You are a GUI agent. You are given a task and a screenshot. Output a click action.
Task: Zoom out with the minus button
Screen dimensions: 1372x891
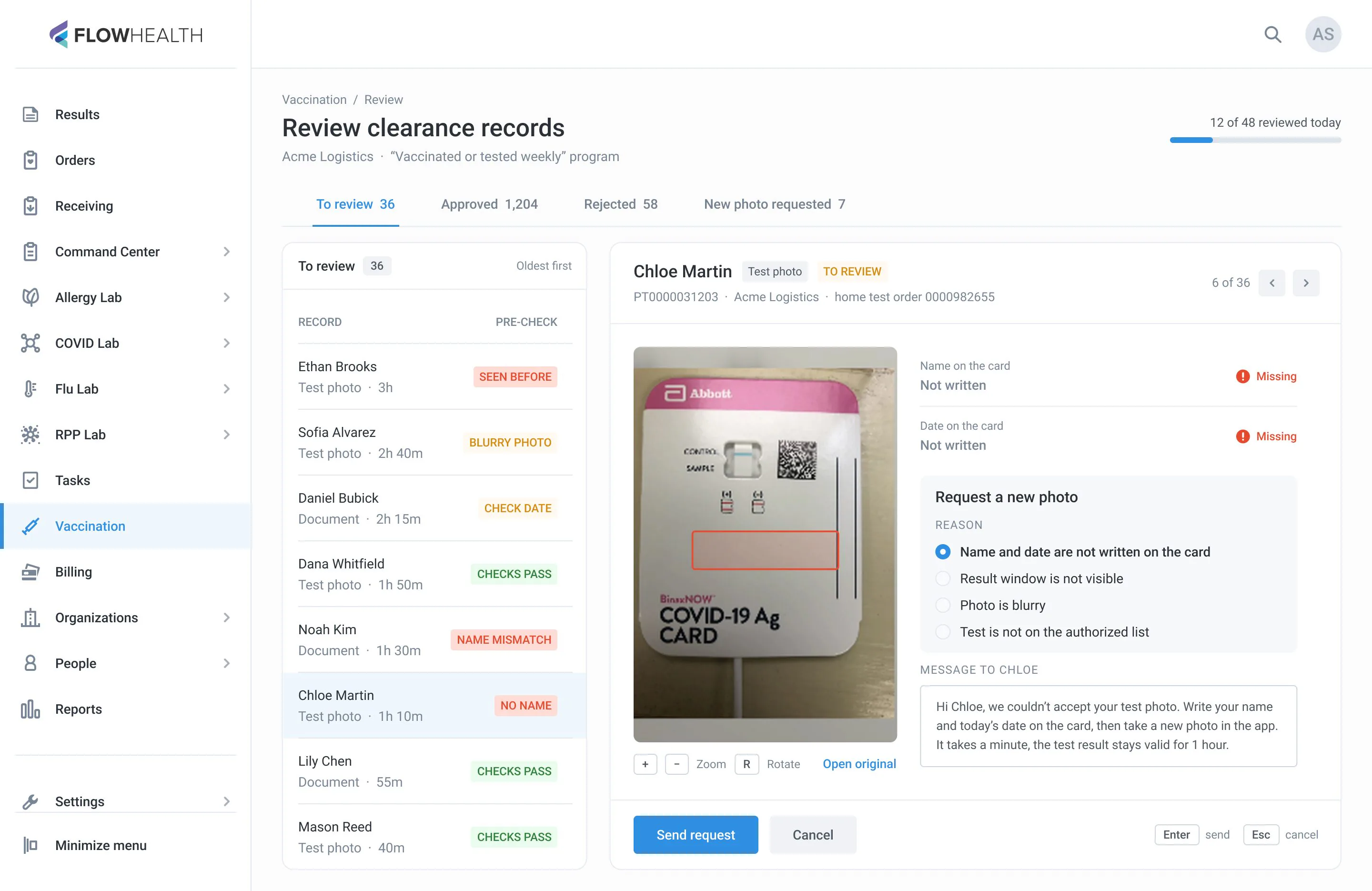[x=677, y=764]
